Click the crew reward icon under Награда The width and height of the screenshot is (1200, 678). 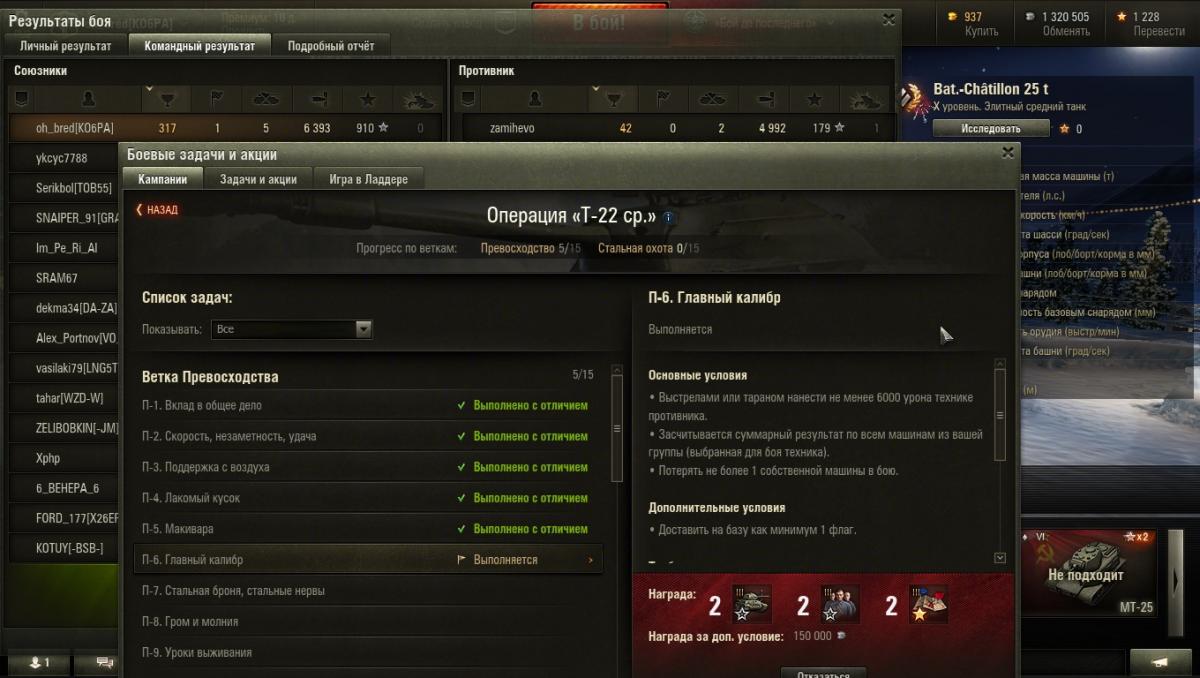coord(840,605)
